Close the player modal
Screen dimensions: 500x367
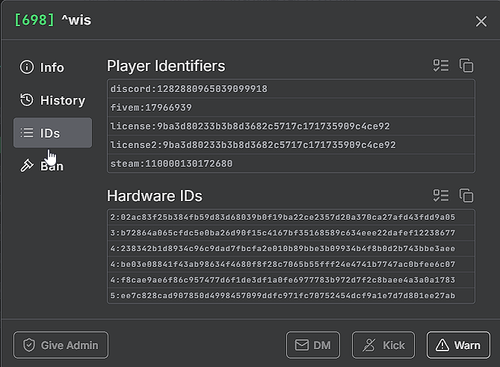(481, 21)
